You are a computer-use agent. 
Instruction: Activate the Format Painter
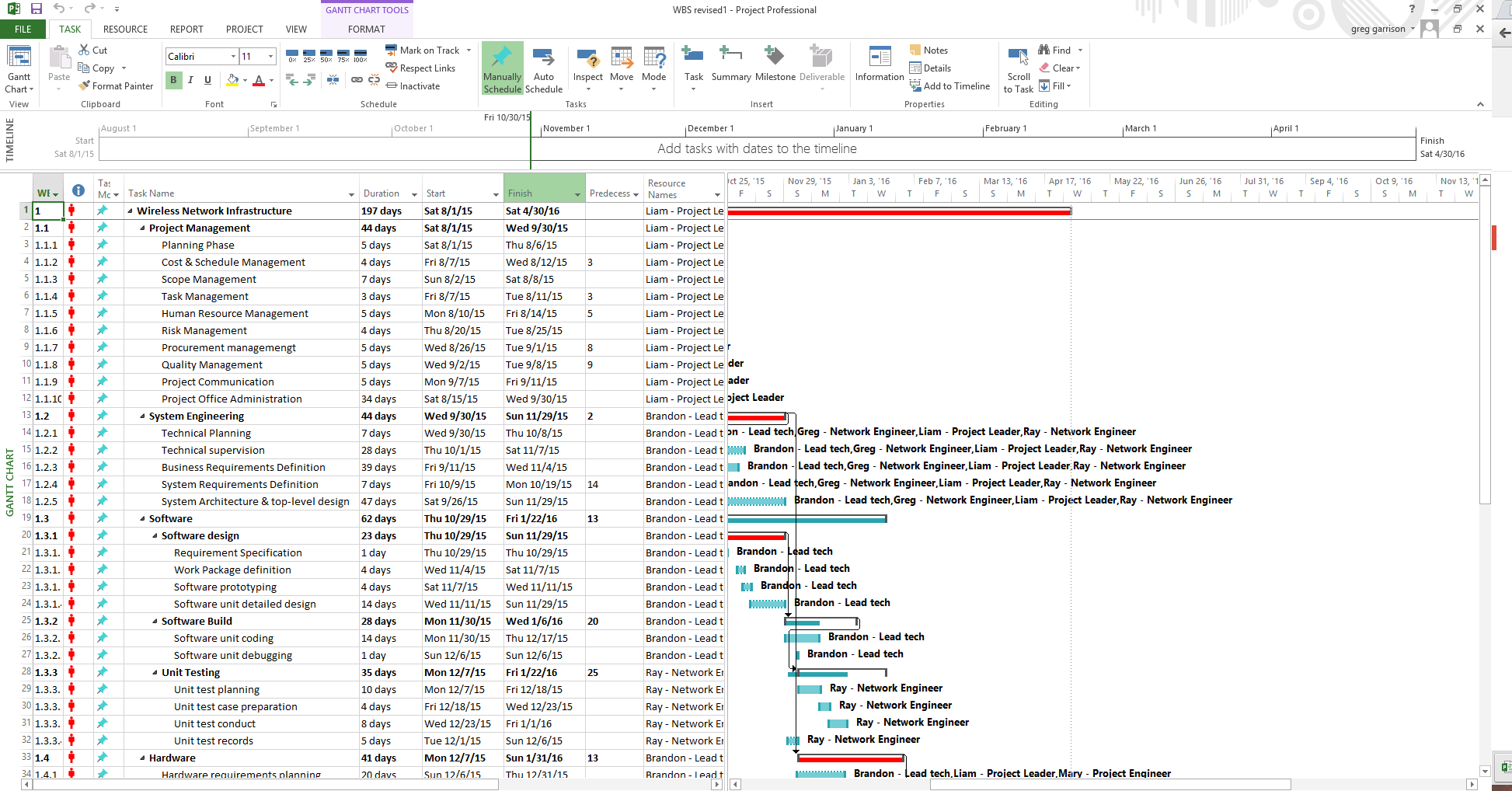tap(116, 85)
